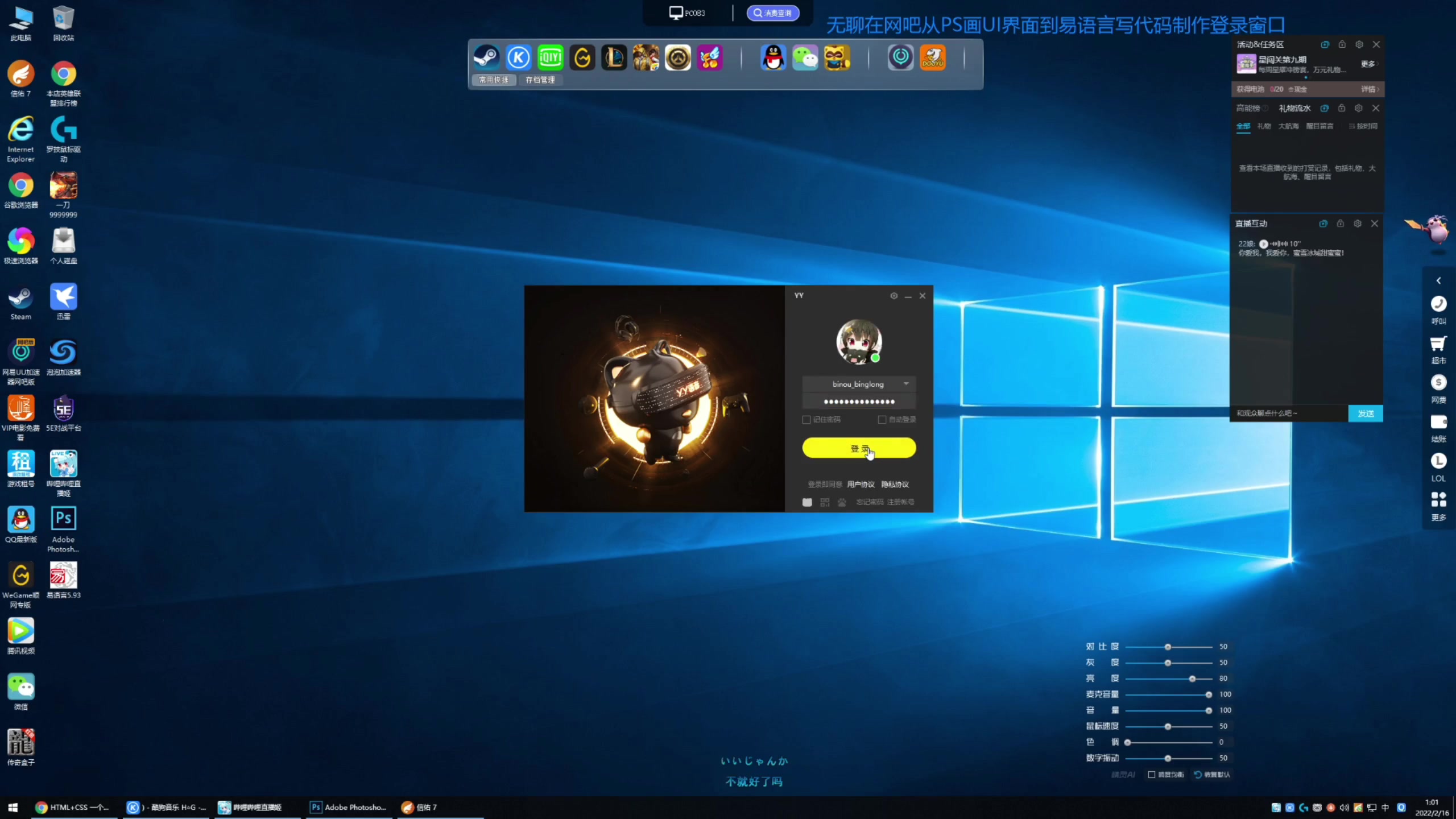Open 用户协议 user agreement link

(861, 485)
